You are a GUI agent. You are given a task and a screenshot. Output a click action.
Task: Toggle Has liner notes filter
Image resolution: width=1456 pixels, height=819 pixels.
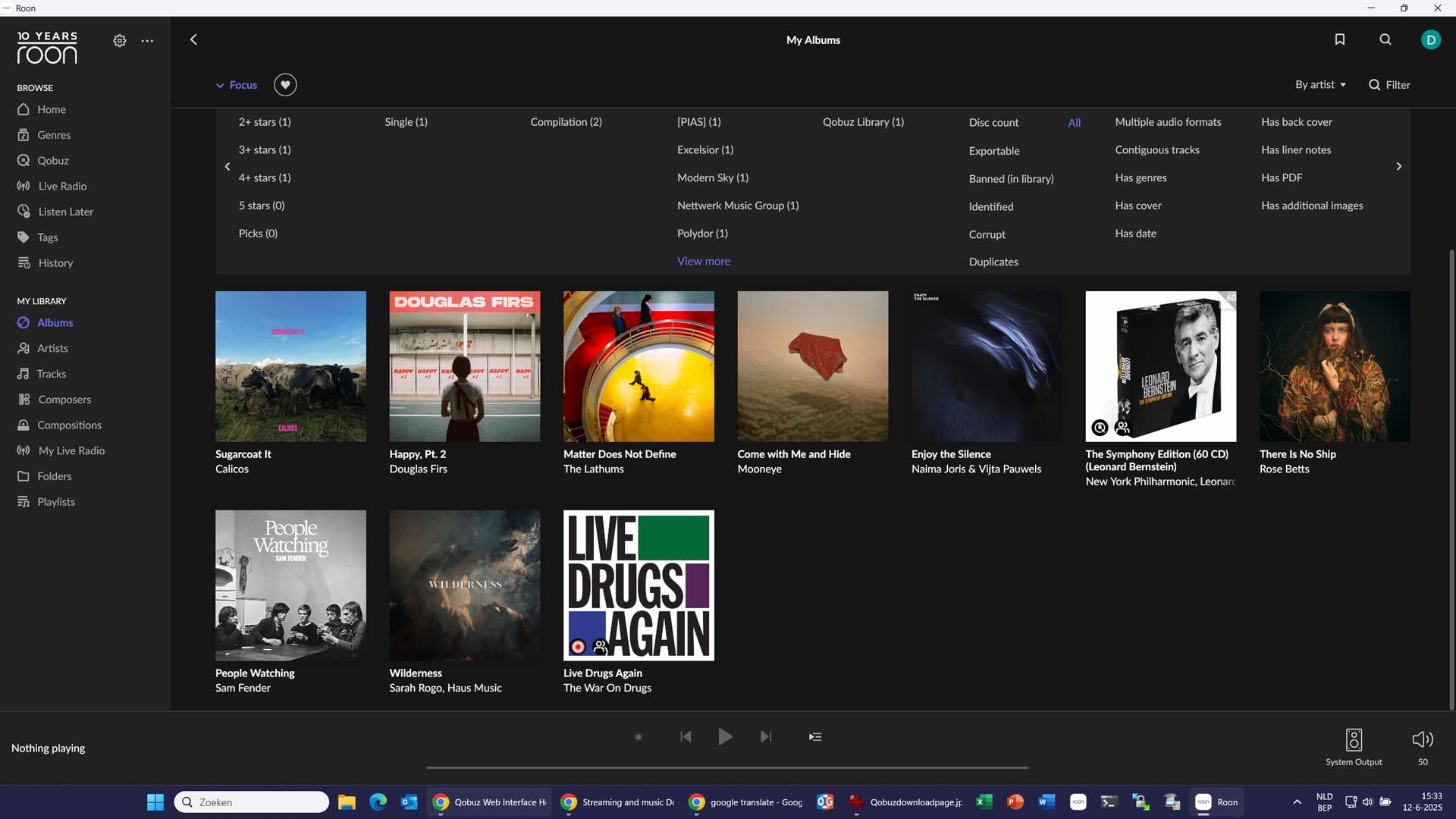1296,150
